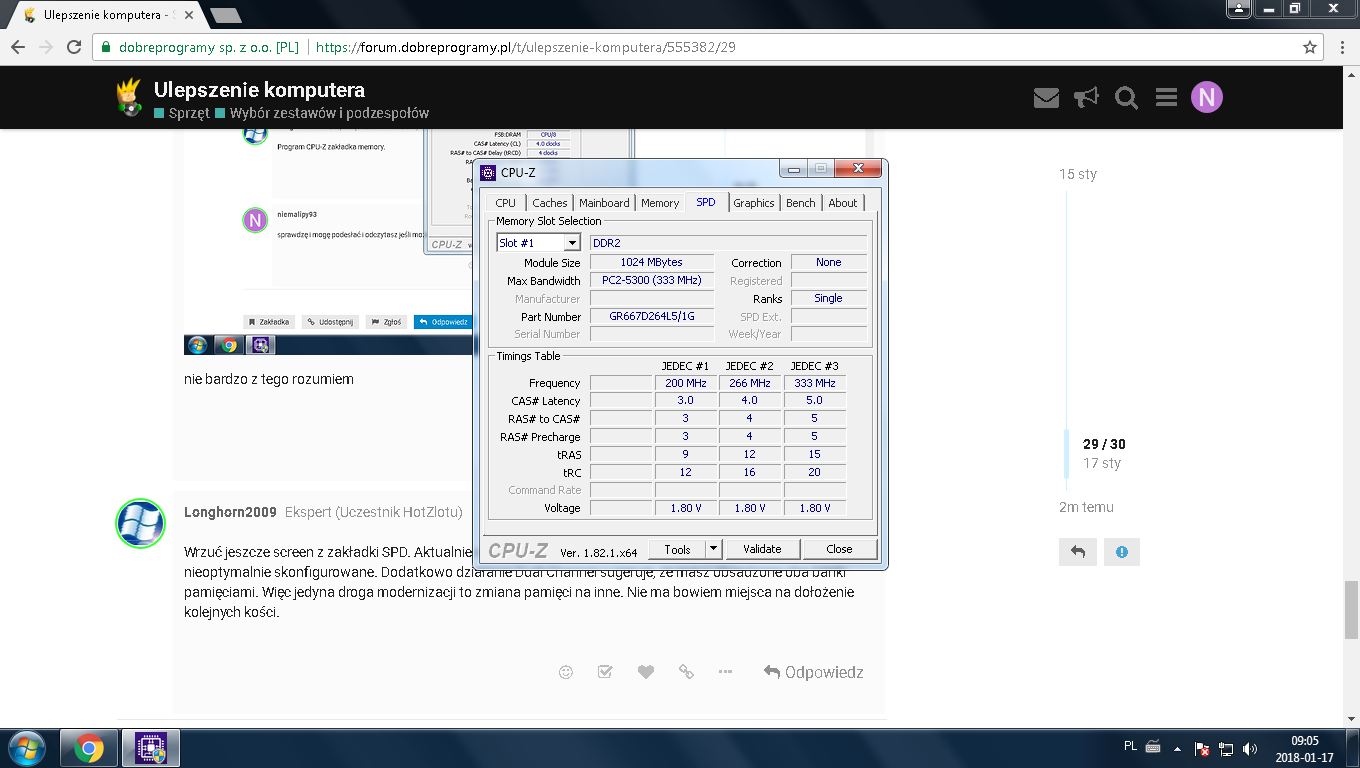This screenshot has height=768, width=1360.
Task: Open the Chrome three-dot menu
Action: click(x=1343, y=47)
